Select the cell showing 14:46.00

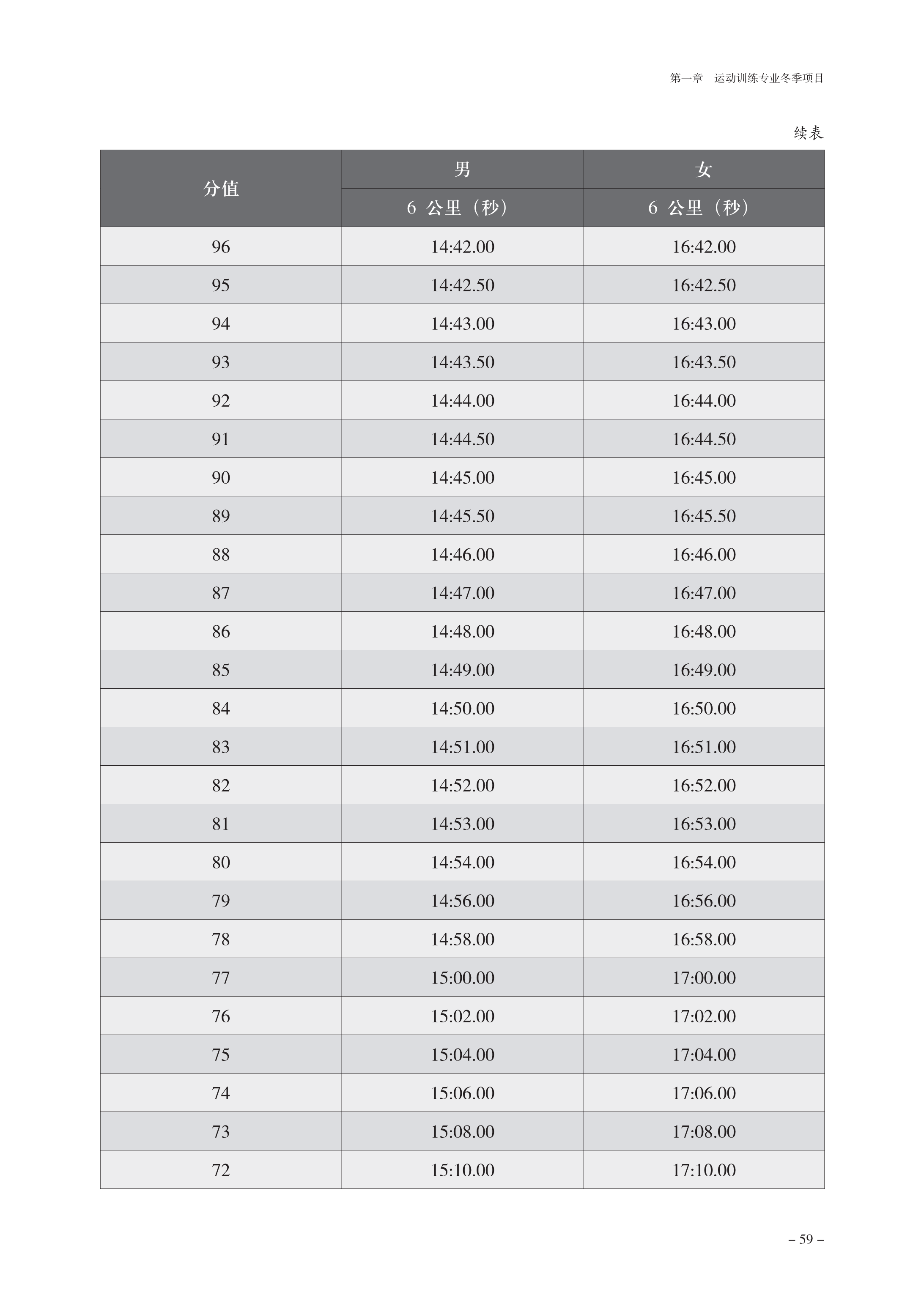[x=462, y=554]
